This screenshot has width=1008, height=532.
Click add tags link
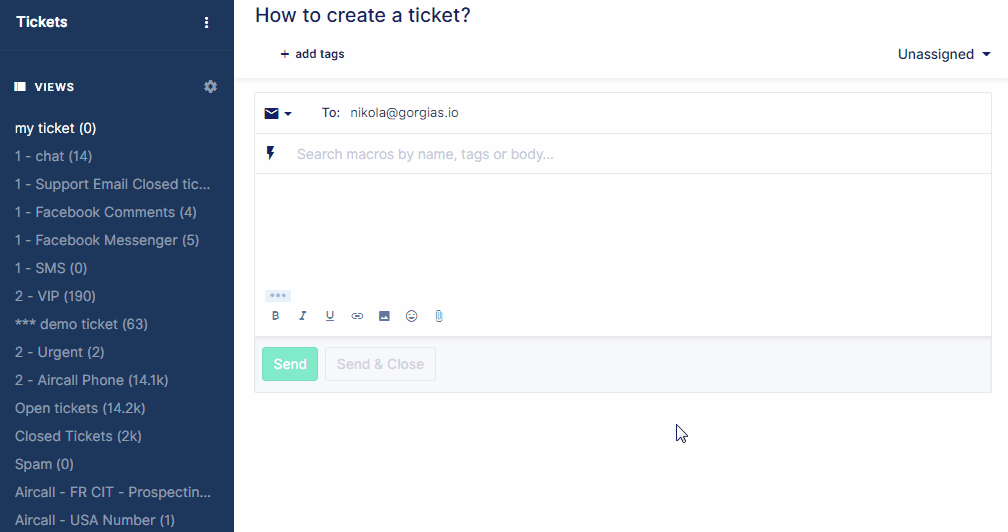(x=313, y=54)
